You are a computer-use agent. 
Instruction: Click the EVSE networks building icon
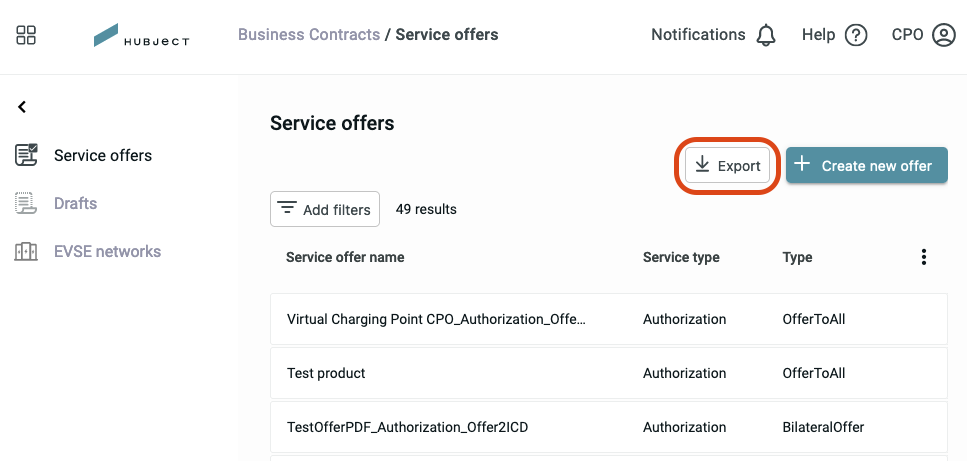pyautogui.click(x=26, y=251)
